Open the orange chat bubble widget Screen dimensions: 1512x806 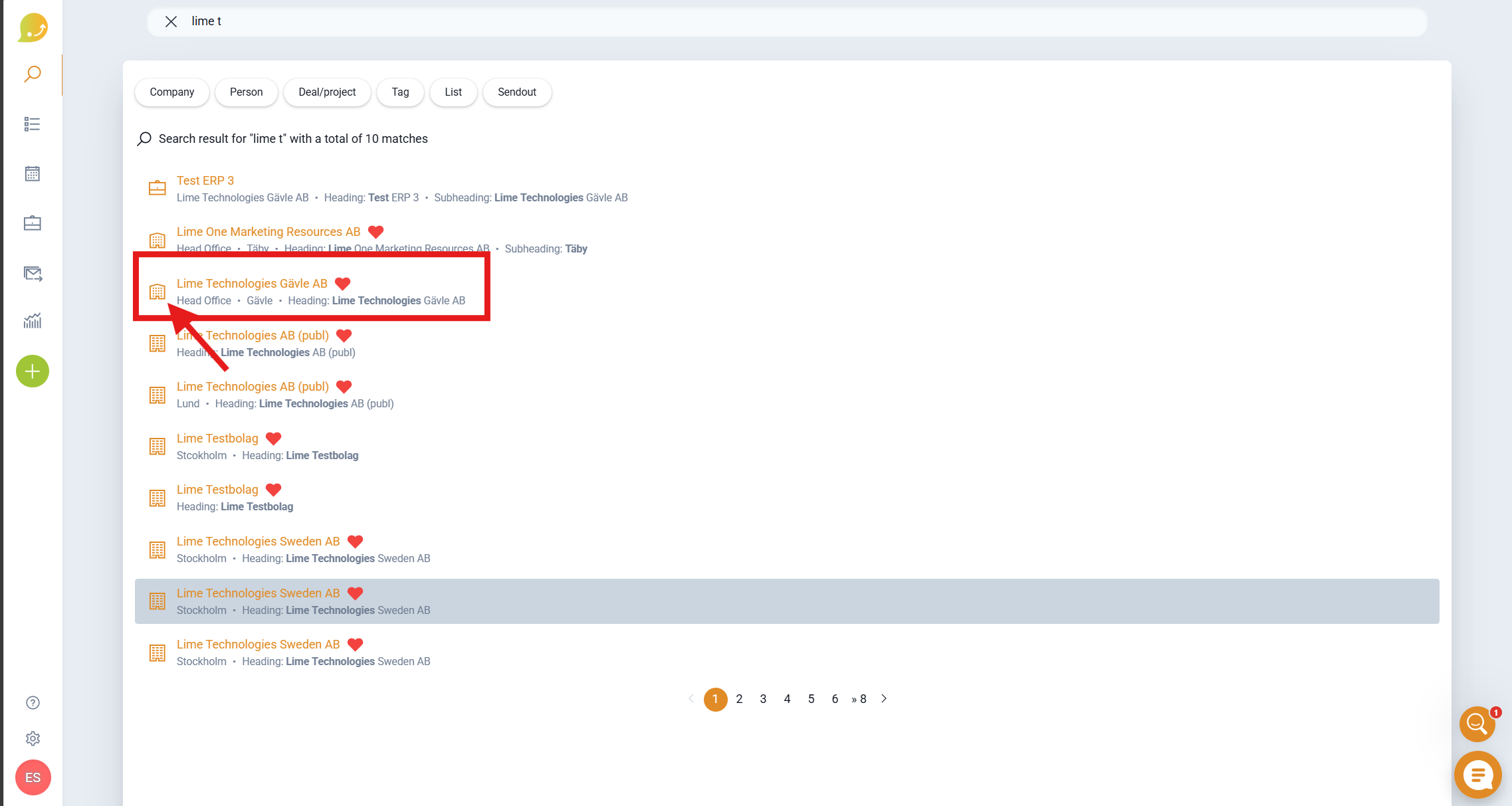click(x=1477, y=775)
